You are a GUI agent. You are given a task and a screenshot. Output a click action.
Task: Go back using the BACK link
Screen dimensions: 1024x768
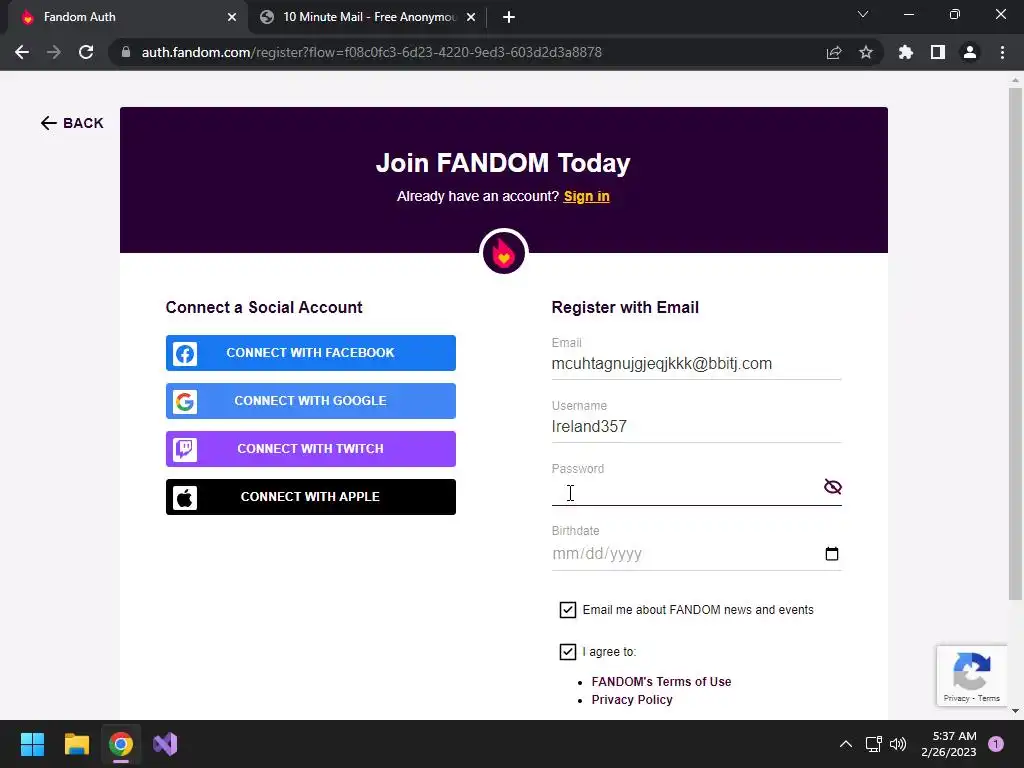point(72,123)
